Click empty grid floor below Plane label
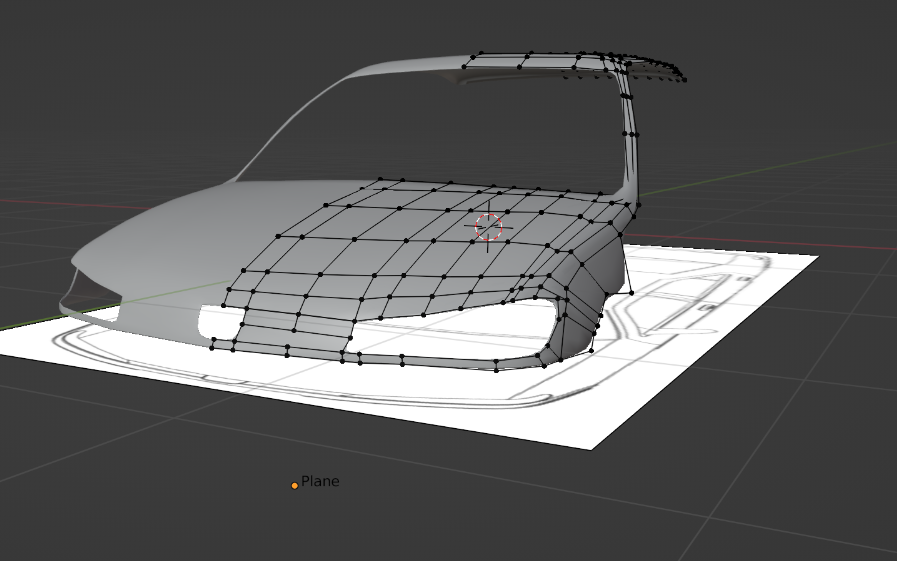 point(320,526)
